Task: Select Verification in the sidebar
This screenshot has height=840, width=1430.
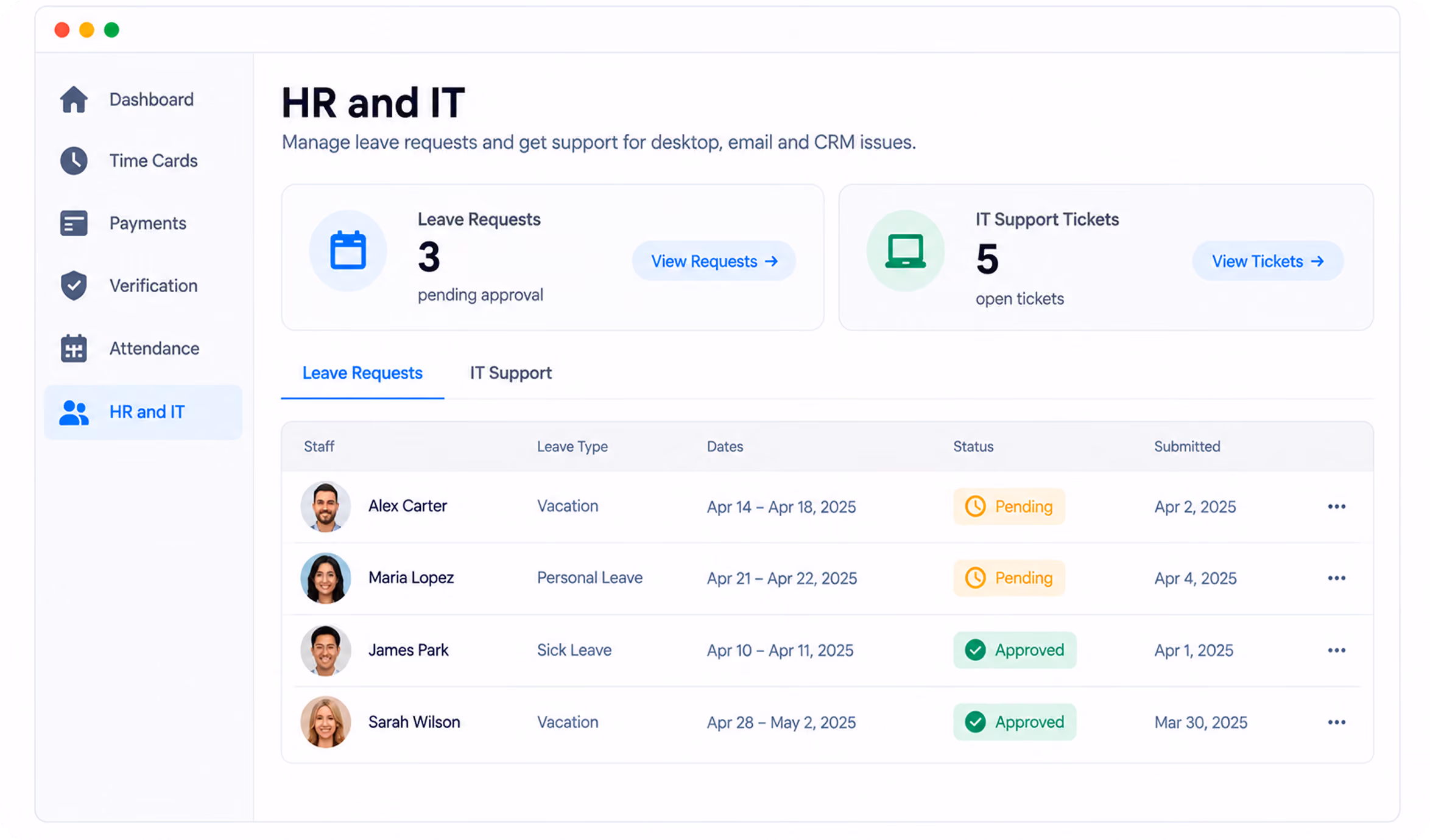Action: coord(143,285)
